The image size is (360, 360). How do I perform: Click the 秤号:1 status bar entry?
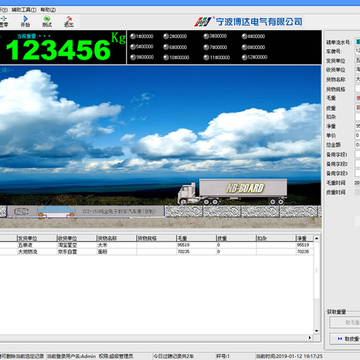click(x=223, y=356)
